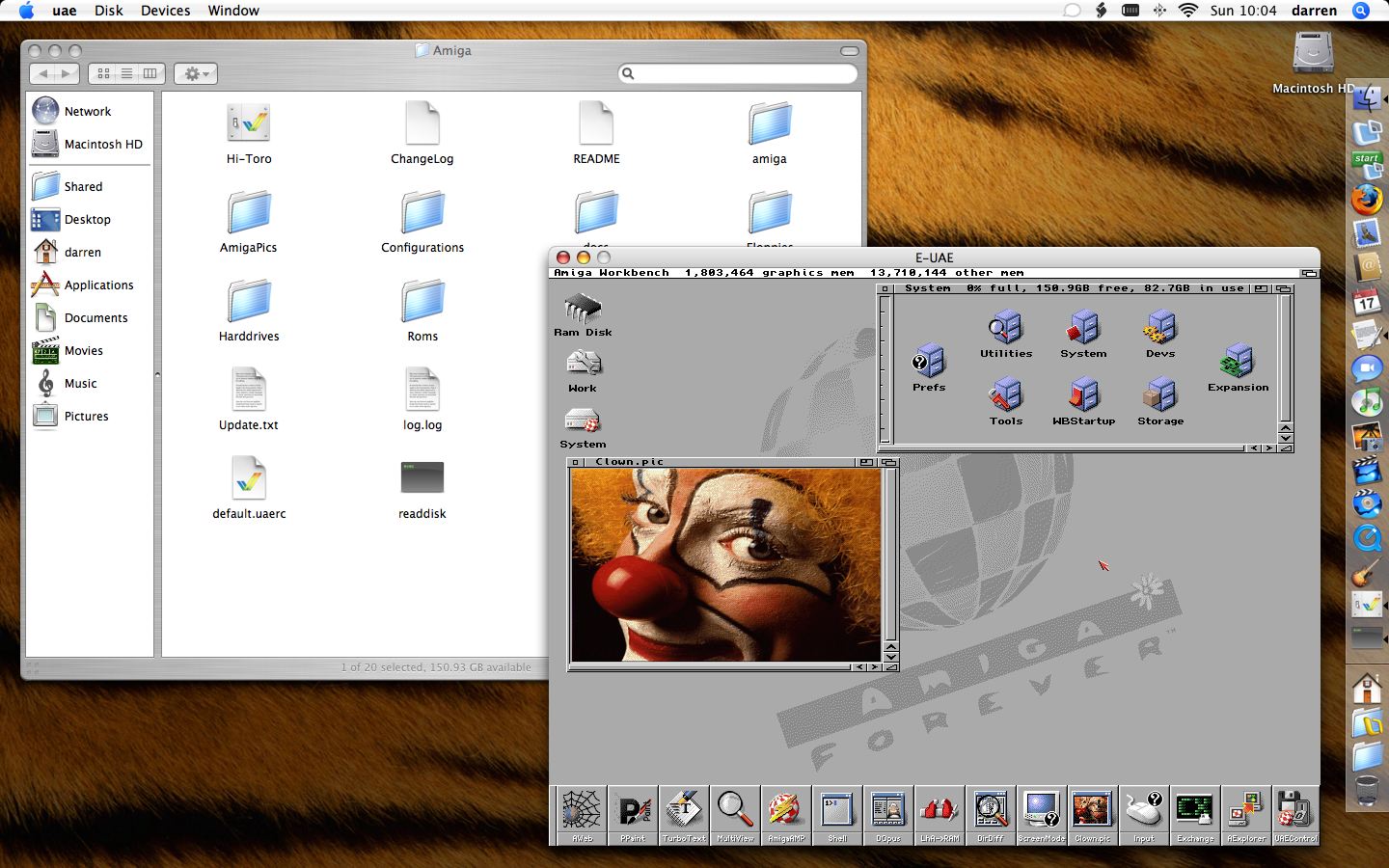This screenshot has width=1389, height=868.
Task: Open the Devs drawer
Action: coord(1160,334)
